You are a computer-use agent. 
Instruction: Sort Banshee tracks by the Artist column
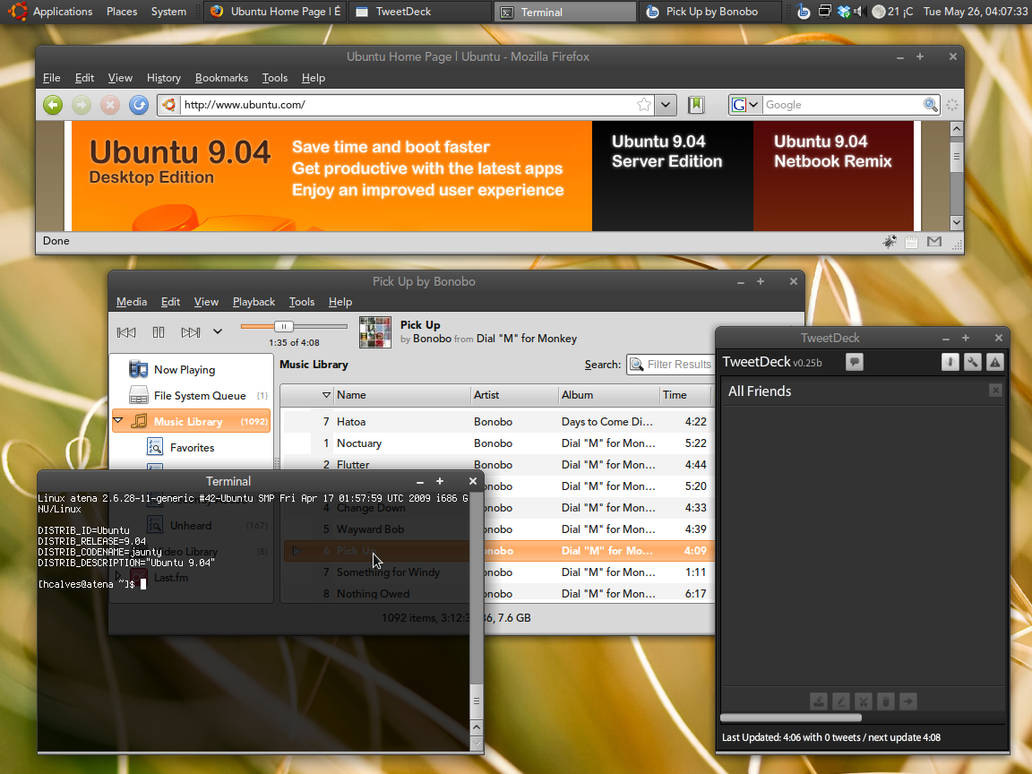(x=513, y=395)
